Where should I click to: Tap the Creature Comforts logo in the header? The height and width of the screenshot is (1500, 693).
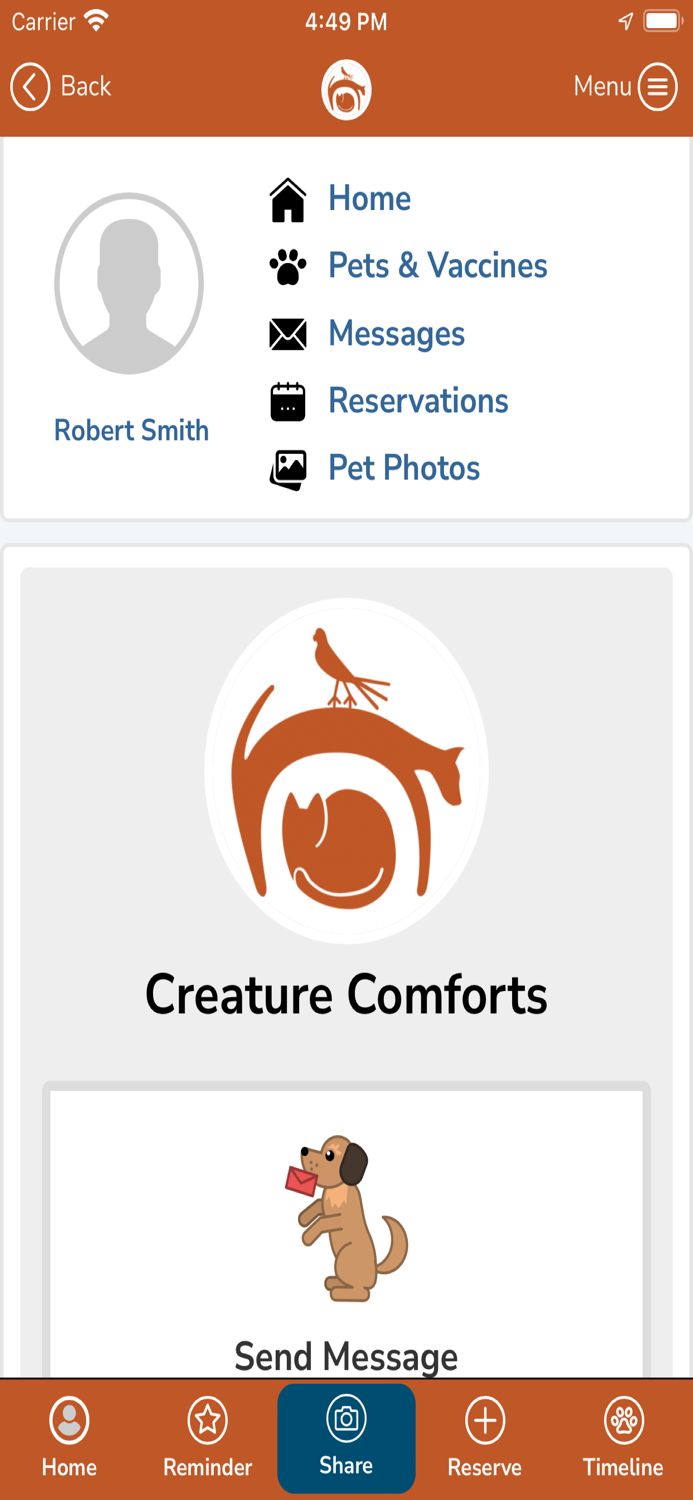point(346,88)
